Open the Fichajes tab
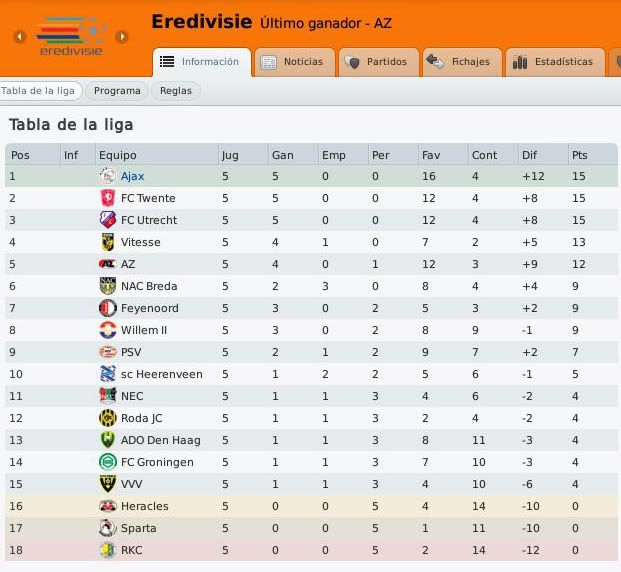 click(460, 62)
